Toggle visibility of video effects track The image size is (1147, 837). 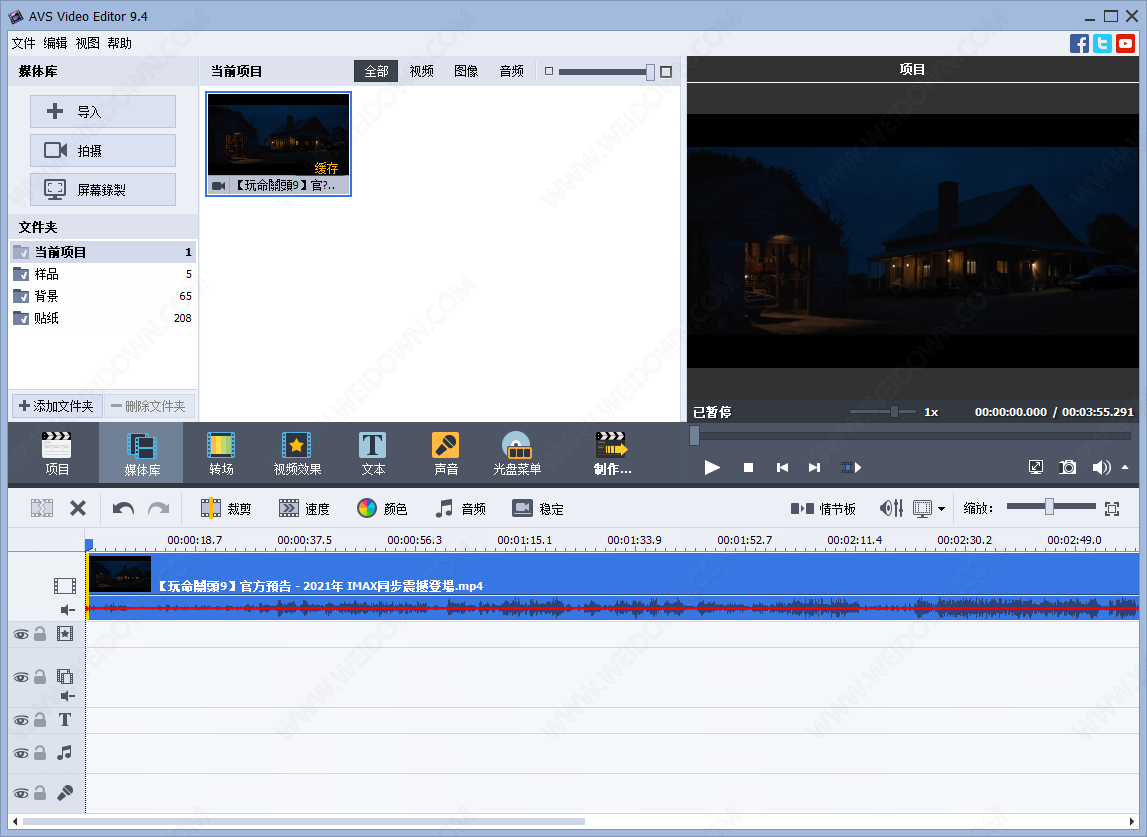tap(21, 634)
